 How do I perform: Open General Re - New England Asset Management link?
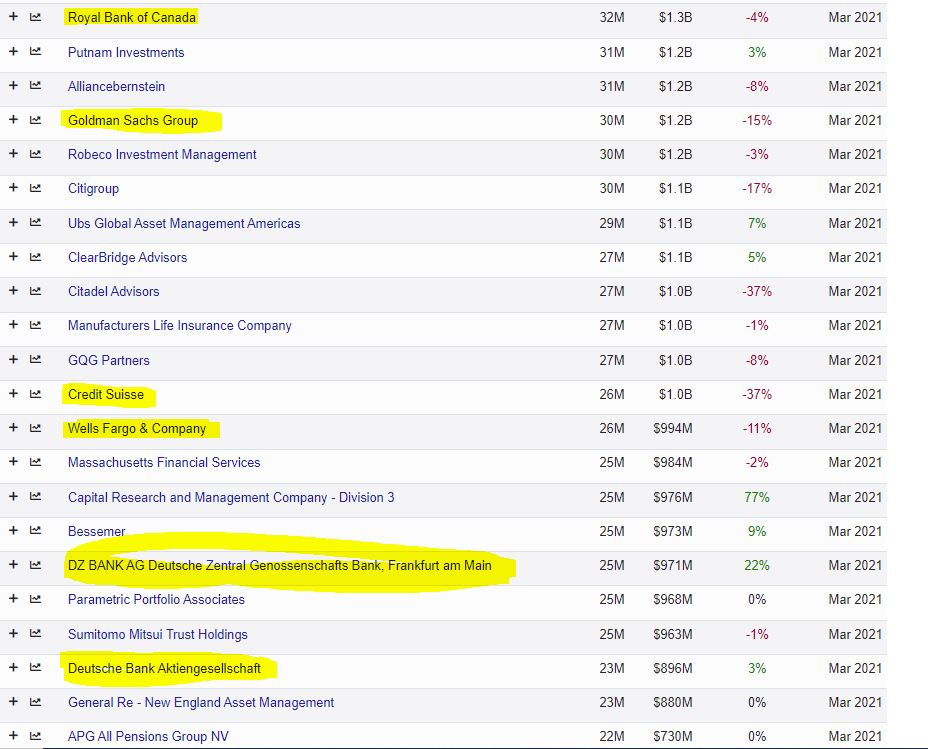[201, 702]
